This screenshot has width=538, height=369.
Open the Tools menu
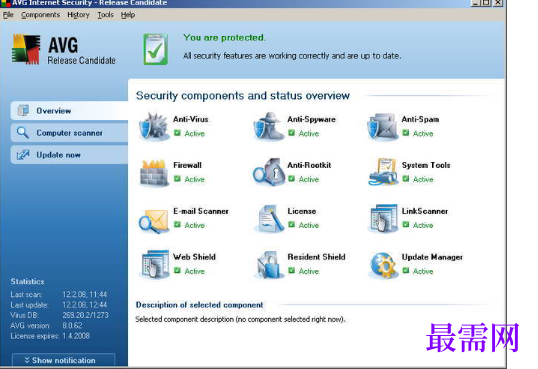(105, 15)
